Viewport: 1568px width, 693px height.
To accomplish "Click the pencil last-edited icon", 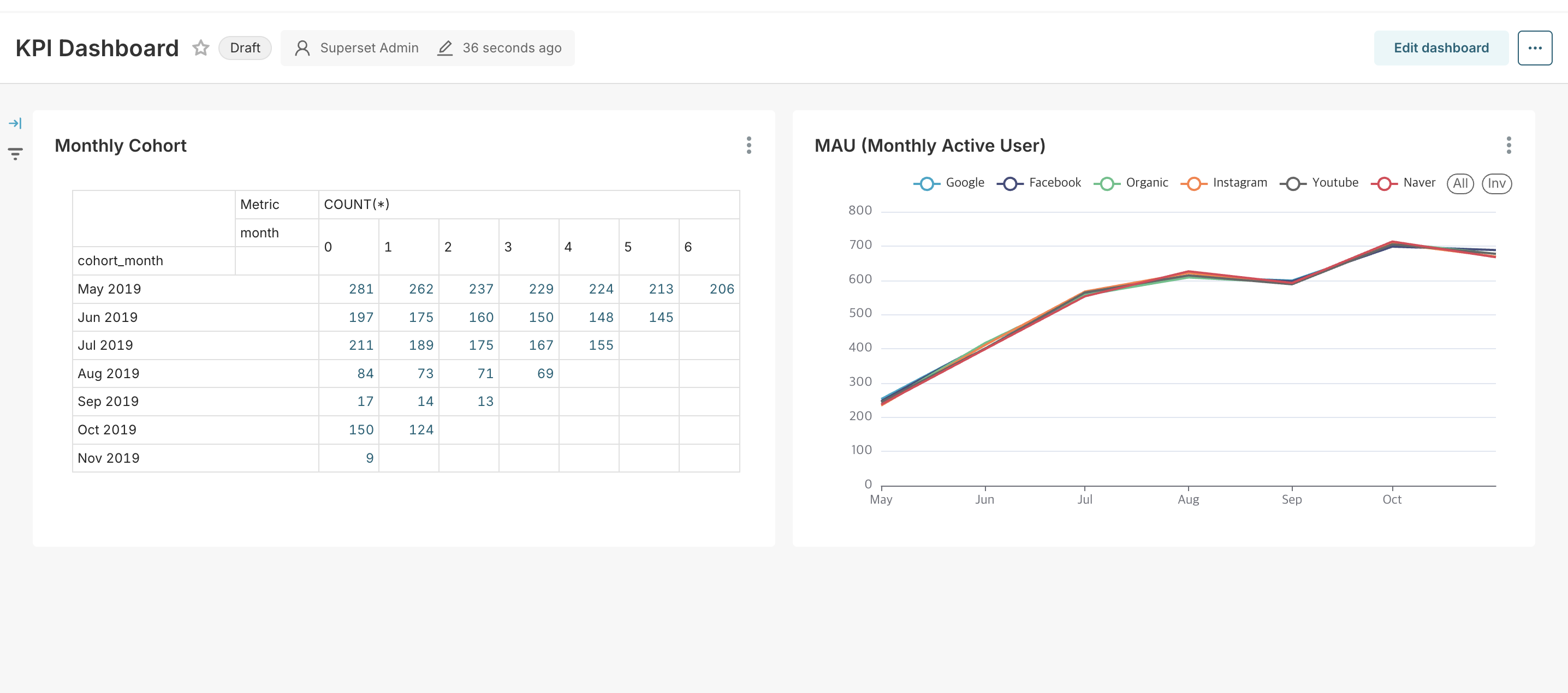I will [x=445, y=48].
